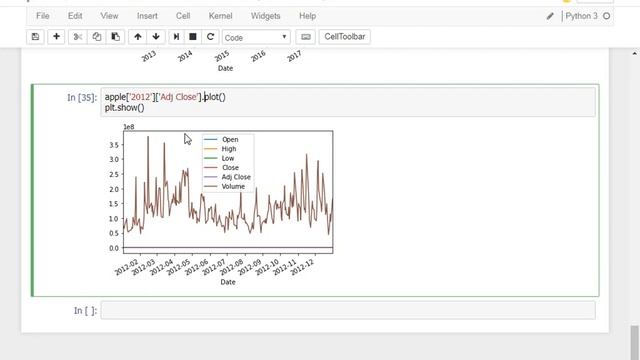The height and width of the screenshot is (360, 640).
Task: Click the pencil edit mode indicator
Action: click(x=550, y=16)
